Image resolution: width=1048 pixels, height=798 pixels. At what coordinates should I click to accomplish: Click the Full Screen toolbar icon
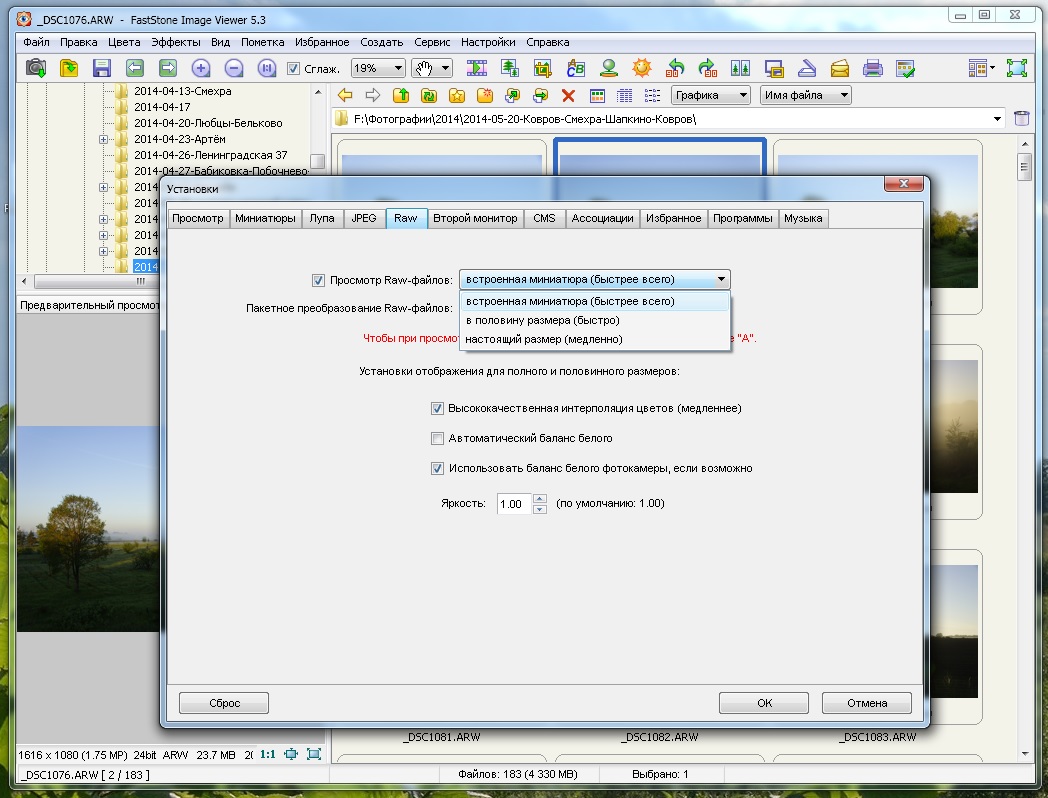(x=1017, y=68)
